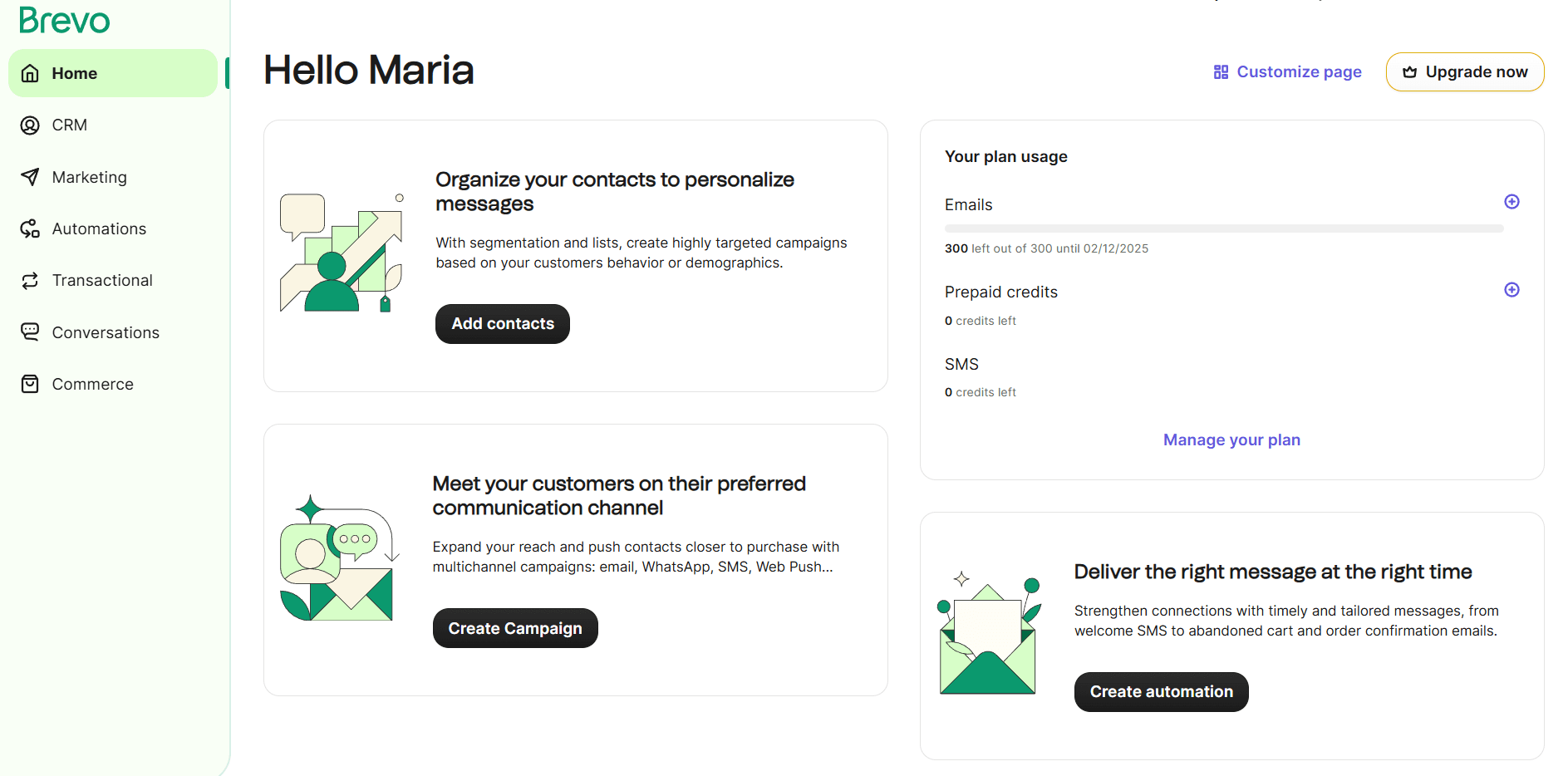This screenshot has width=1568, height=776.
Task: Click the Brevo logo
Action: point(64,20)
